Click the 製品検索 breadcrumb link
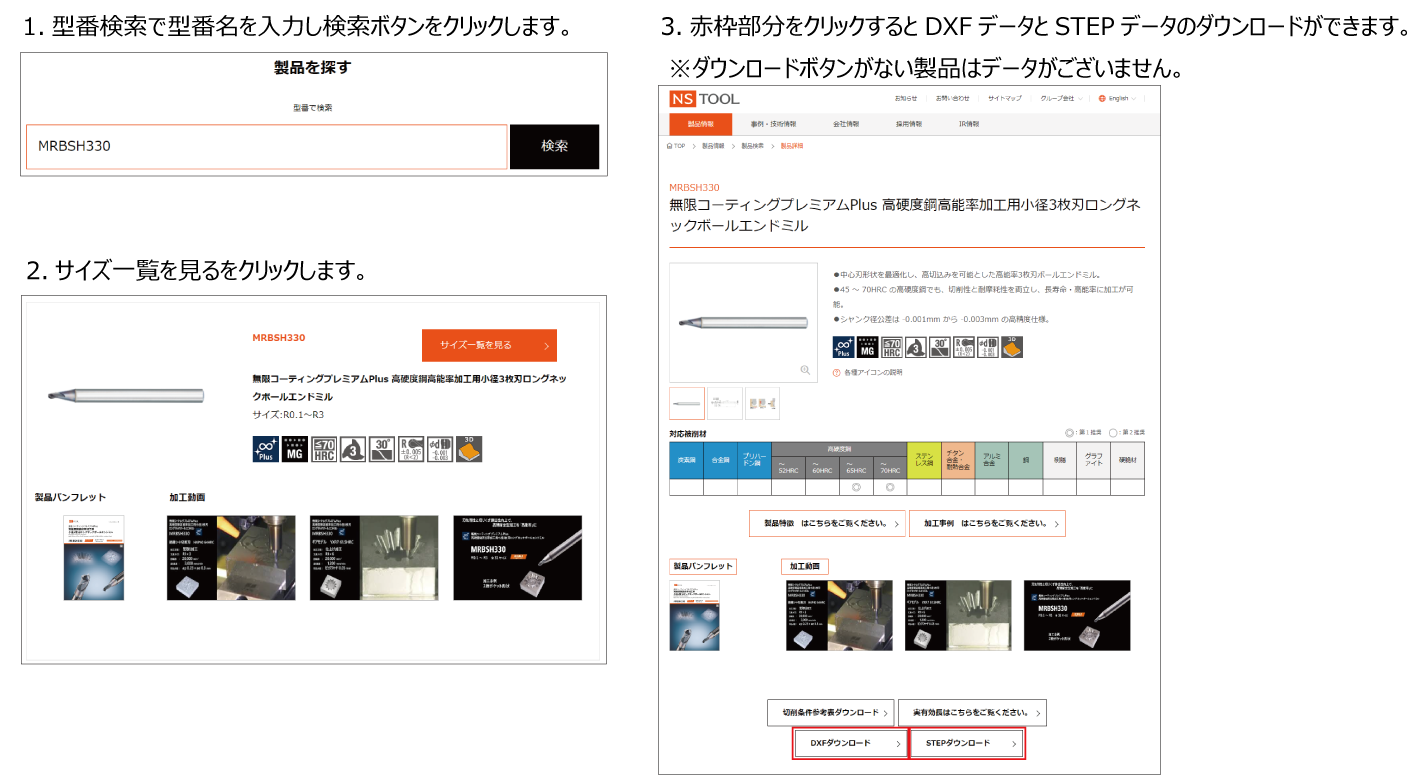Image resolution: width=1413 pixels, height=784 pixels. coord(752,146)
